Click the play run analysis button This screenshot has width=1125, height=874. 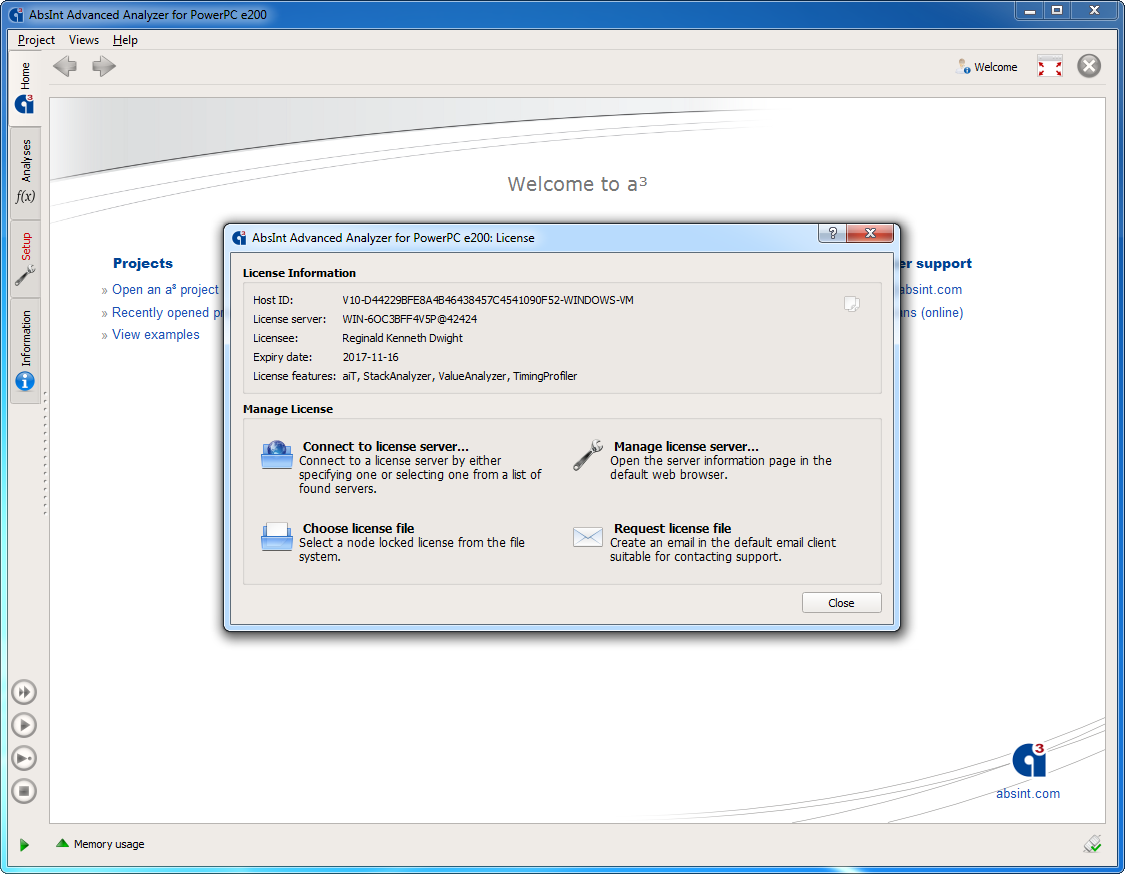click(x=24, y=725)
